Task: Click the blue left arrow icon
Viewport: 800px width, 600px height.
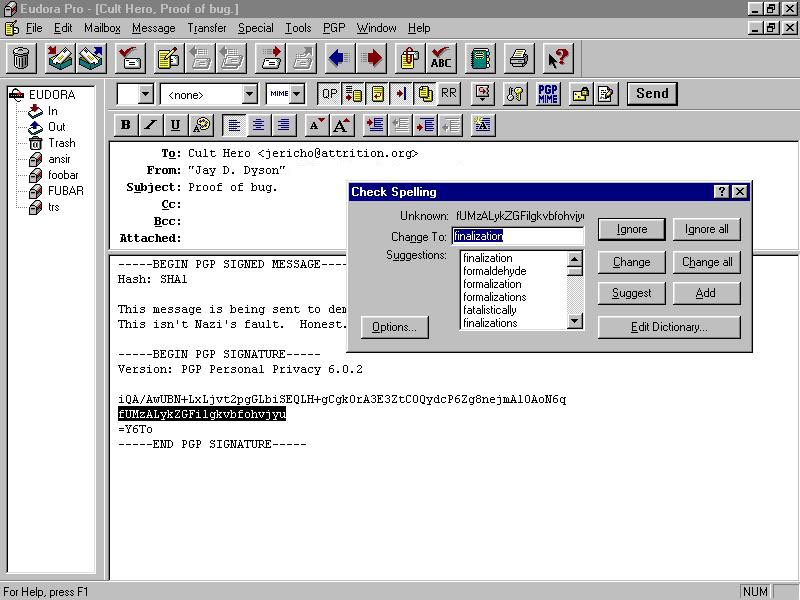Action: tap(338, 59)
